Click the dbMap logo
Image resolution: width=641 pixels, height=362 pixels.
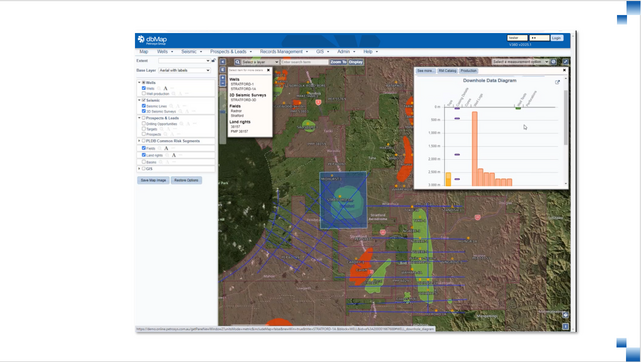(x=152, y=40)
